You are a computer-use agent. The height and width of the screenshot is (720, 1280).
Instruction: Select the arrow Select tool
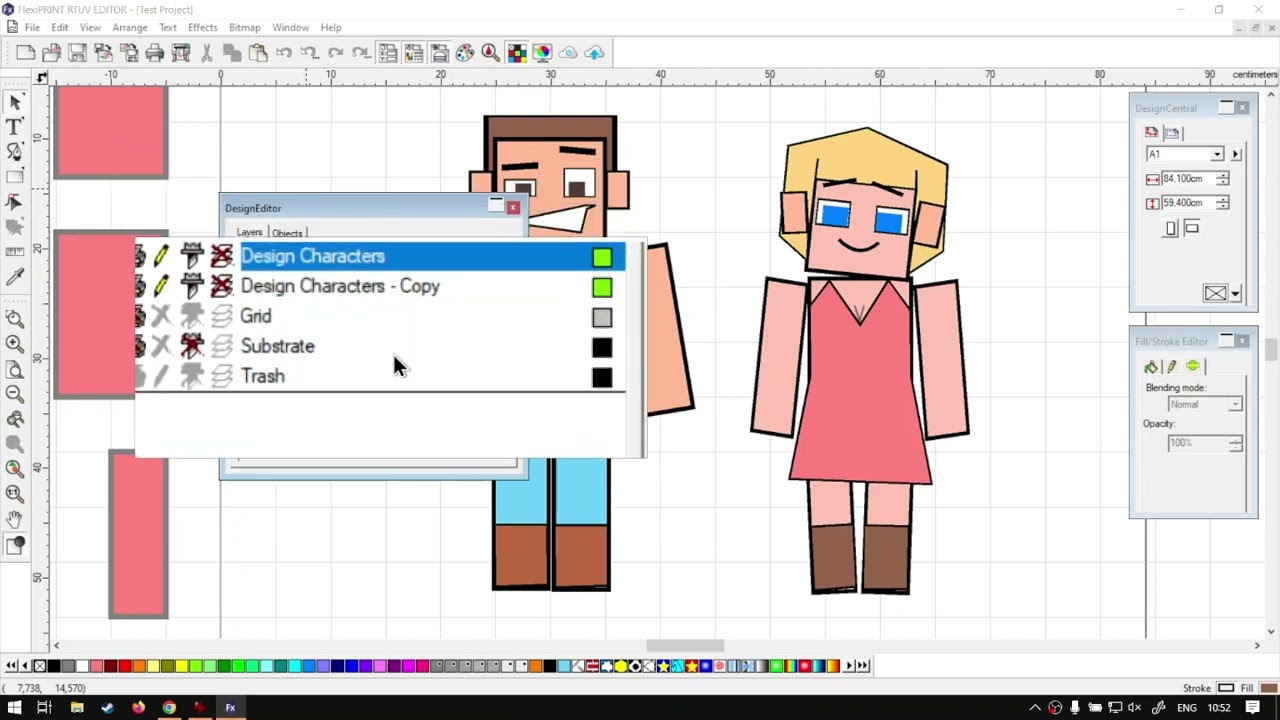click(x=15, y=102)
